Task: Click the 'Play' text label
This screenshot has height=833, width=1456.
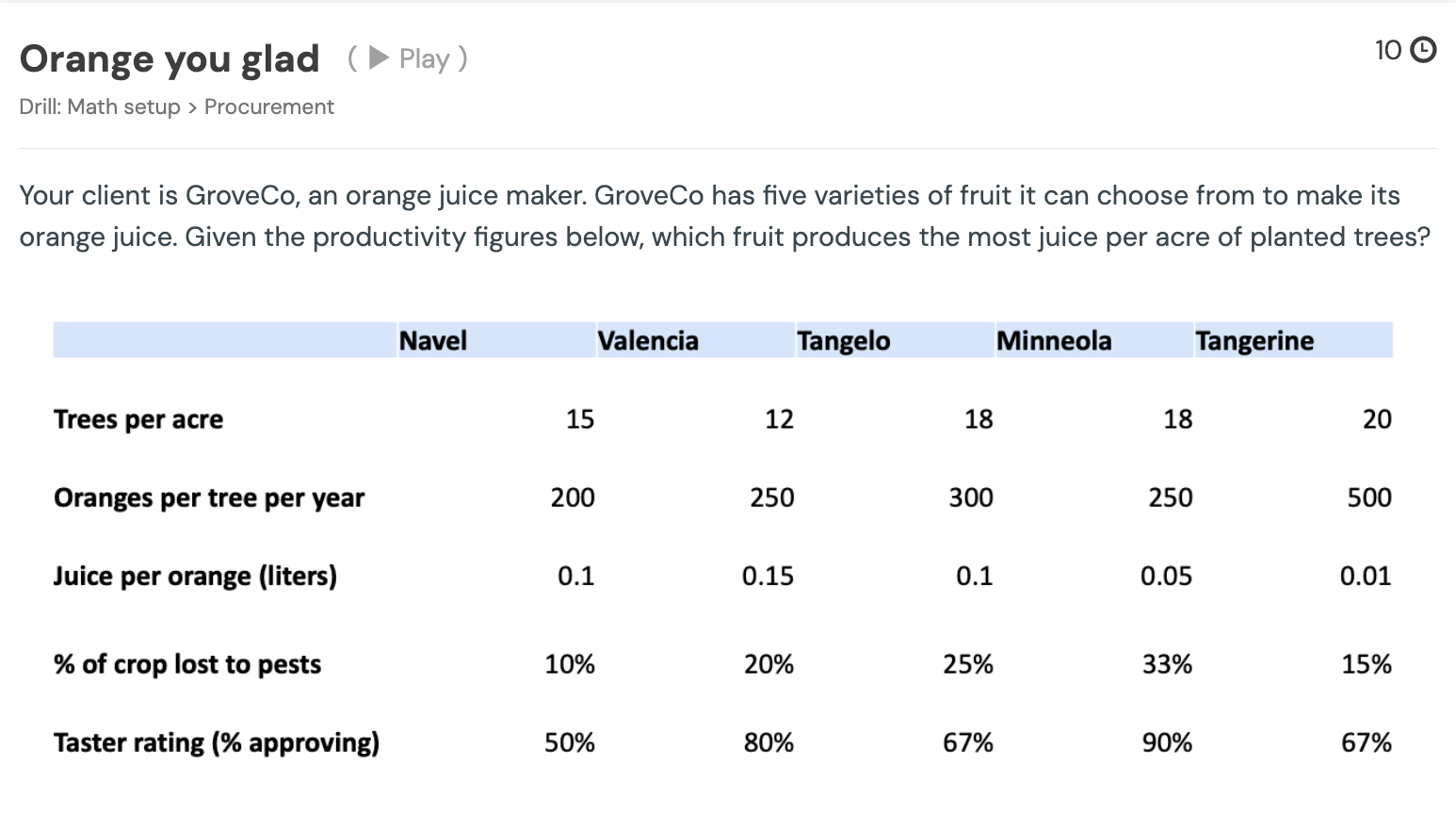Action: point(425,57)
